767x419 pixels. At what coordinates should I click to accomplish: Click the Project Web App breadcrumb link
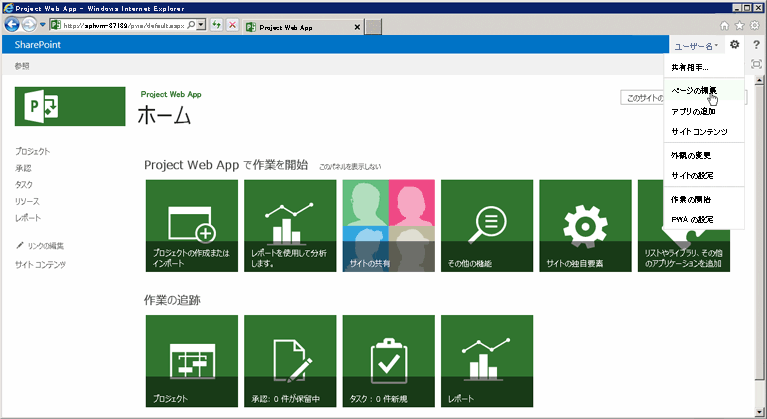click(x=171, y=94)
